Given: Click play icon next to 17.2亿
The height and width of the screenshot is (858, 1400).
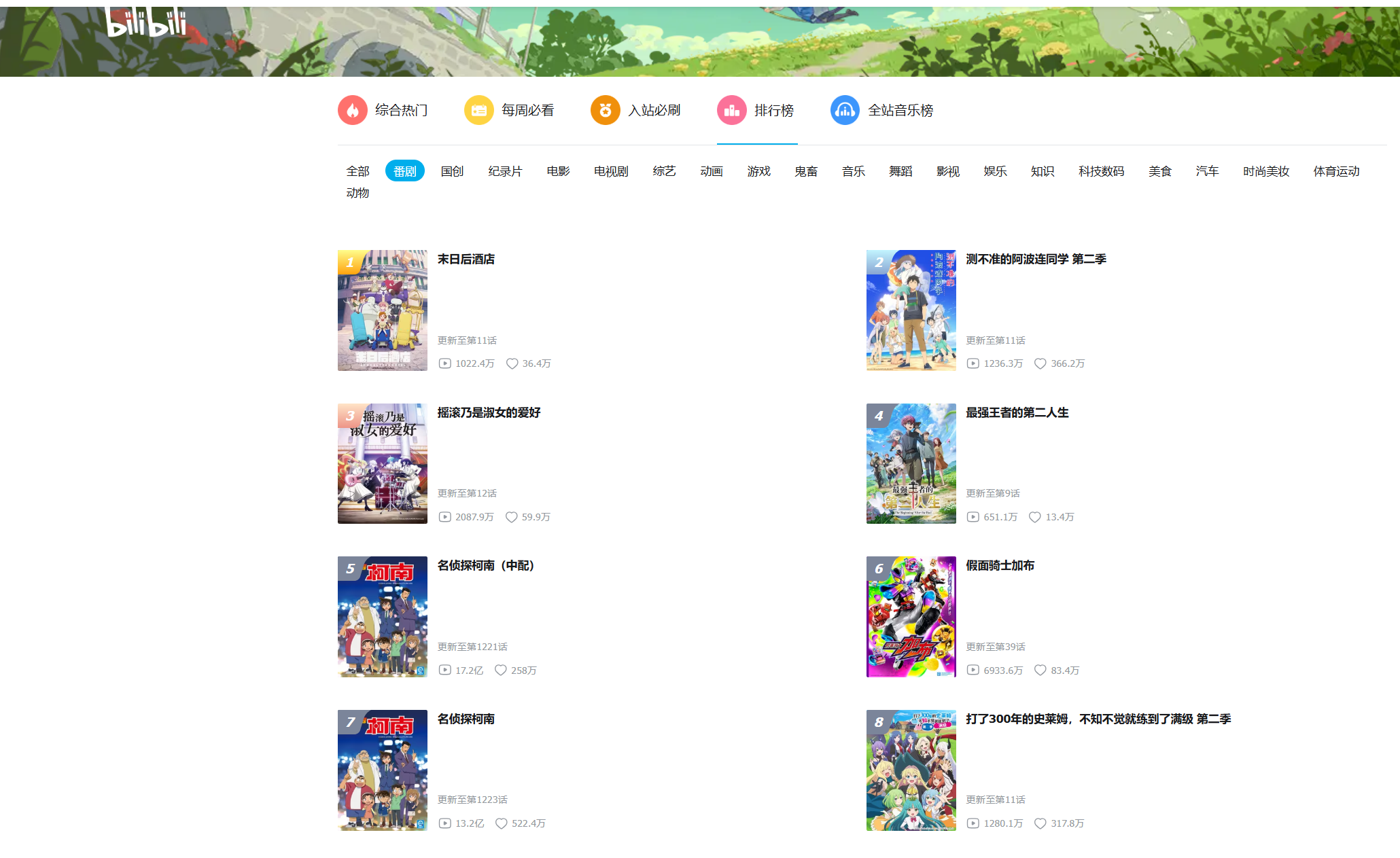Looking at the screenshot, I should [444, 670].
